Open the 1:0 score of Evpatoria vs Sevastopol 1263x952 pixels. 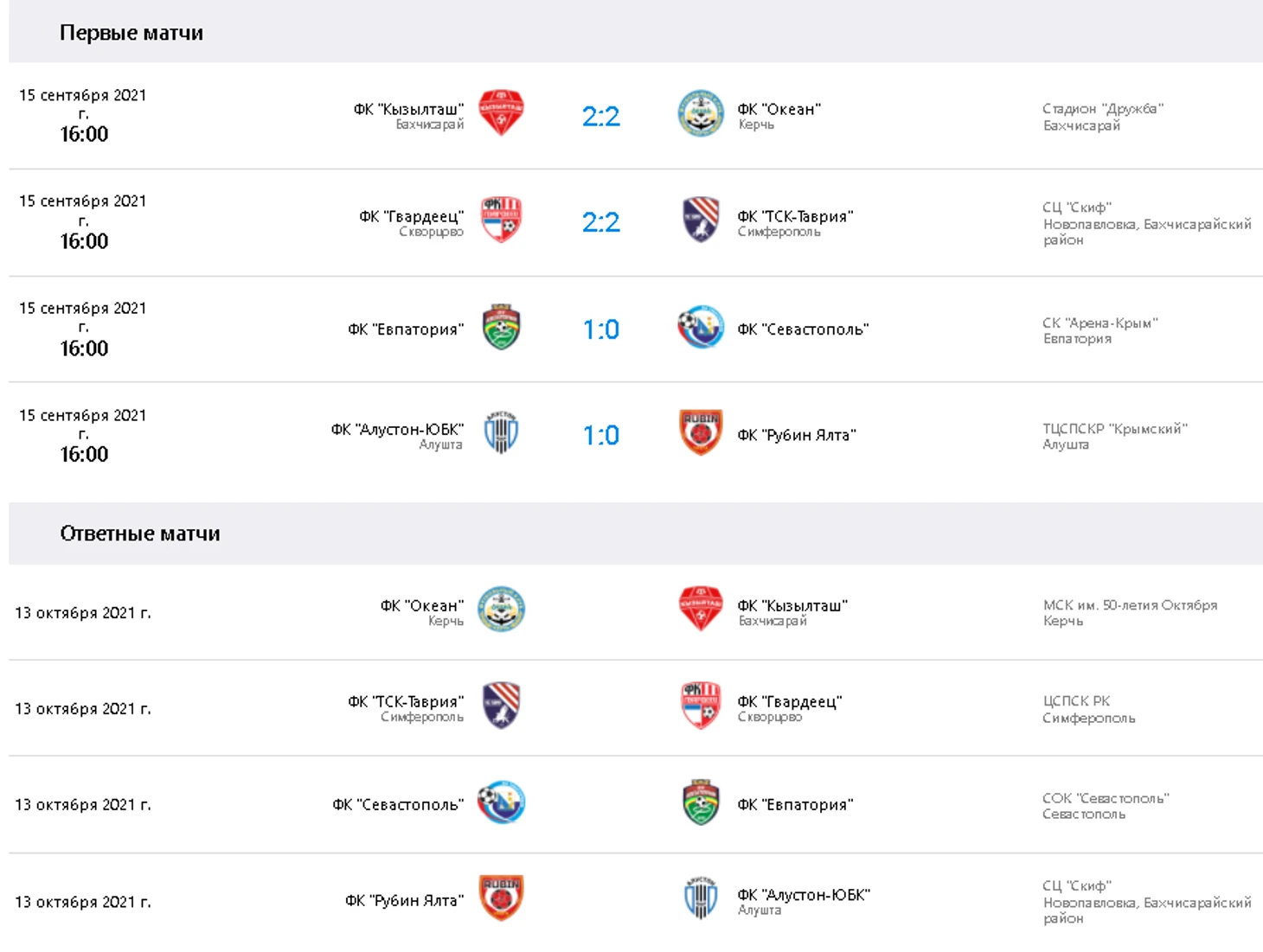tap(601, 329)
